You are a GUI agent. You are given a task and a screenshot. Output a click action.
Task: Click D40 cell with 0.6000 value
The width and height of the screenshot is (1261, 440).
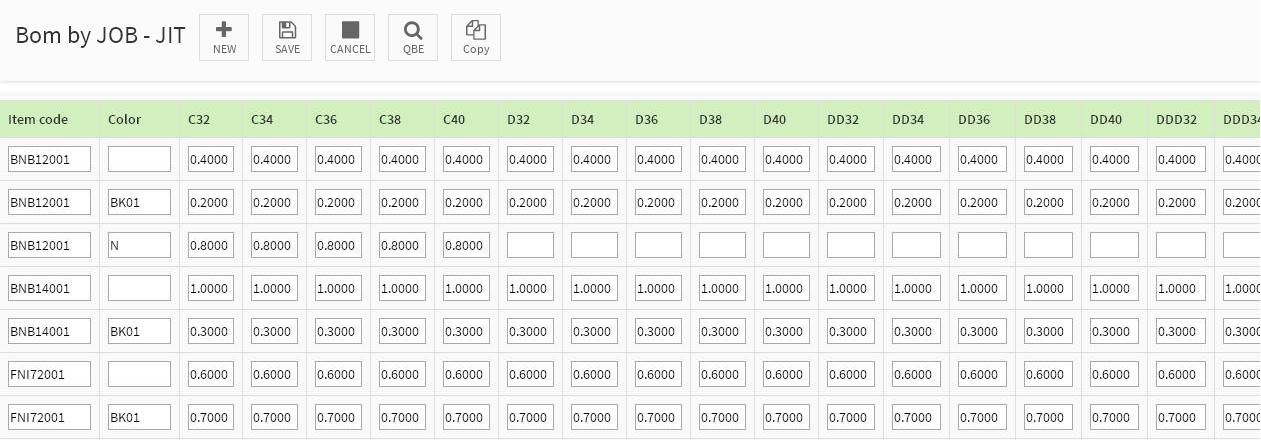786,374
